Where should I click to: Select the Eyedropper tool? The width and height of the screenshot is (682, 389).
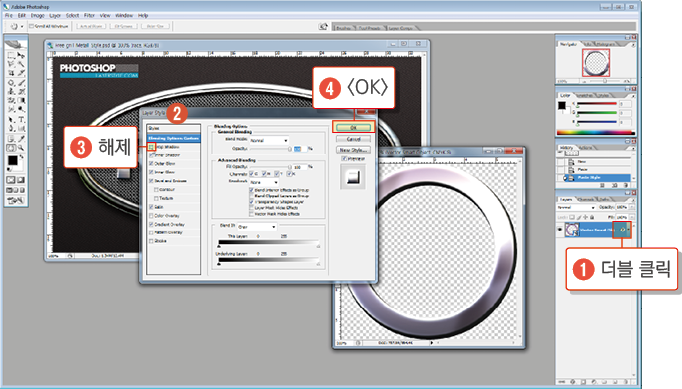(21, 139)
